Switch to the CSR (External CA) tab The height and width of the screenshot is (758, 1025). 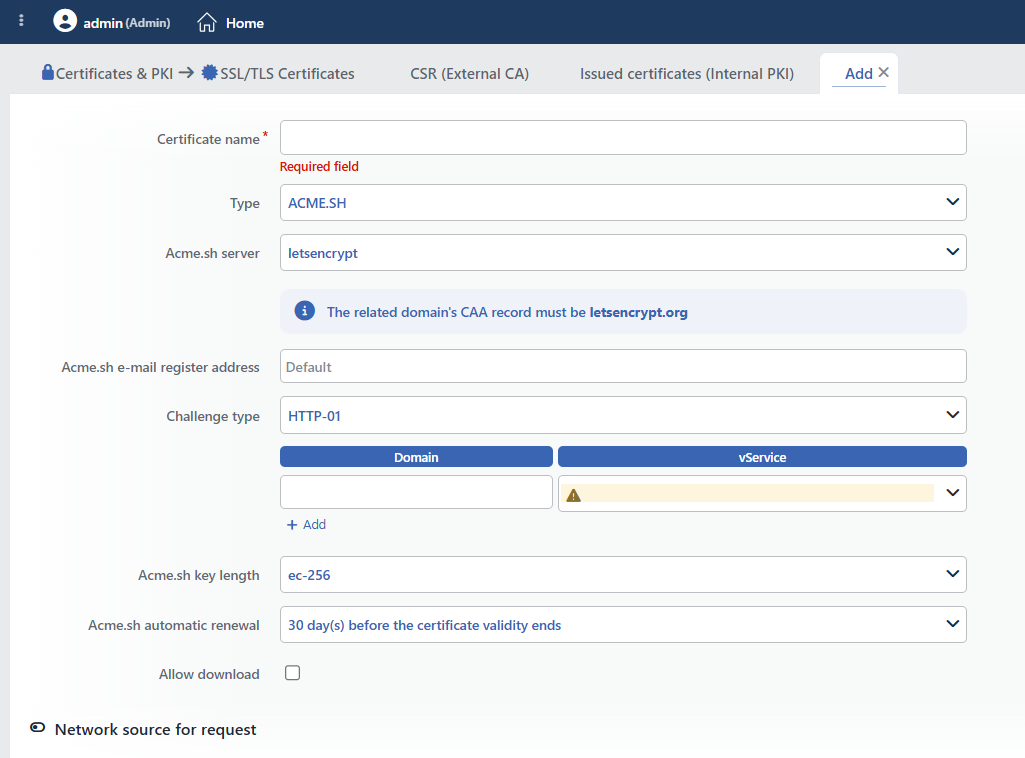tap(469, 74)
